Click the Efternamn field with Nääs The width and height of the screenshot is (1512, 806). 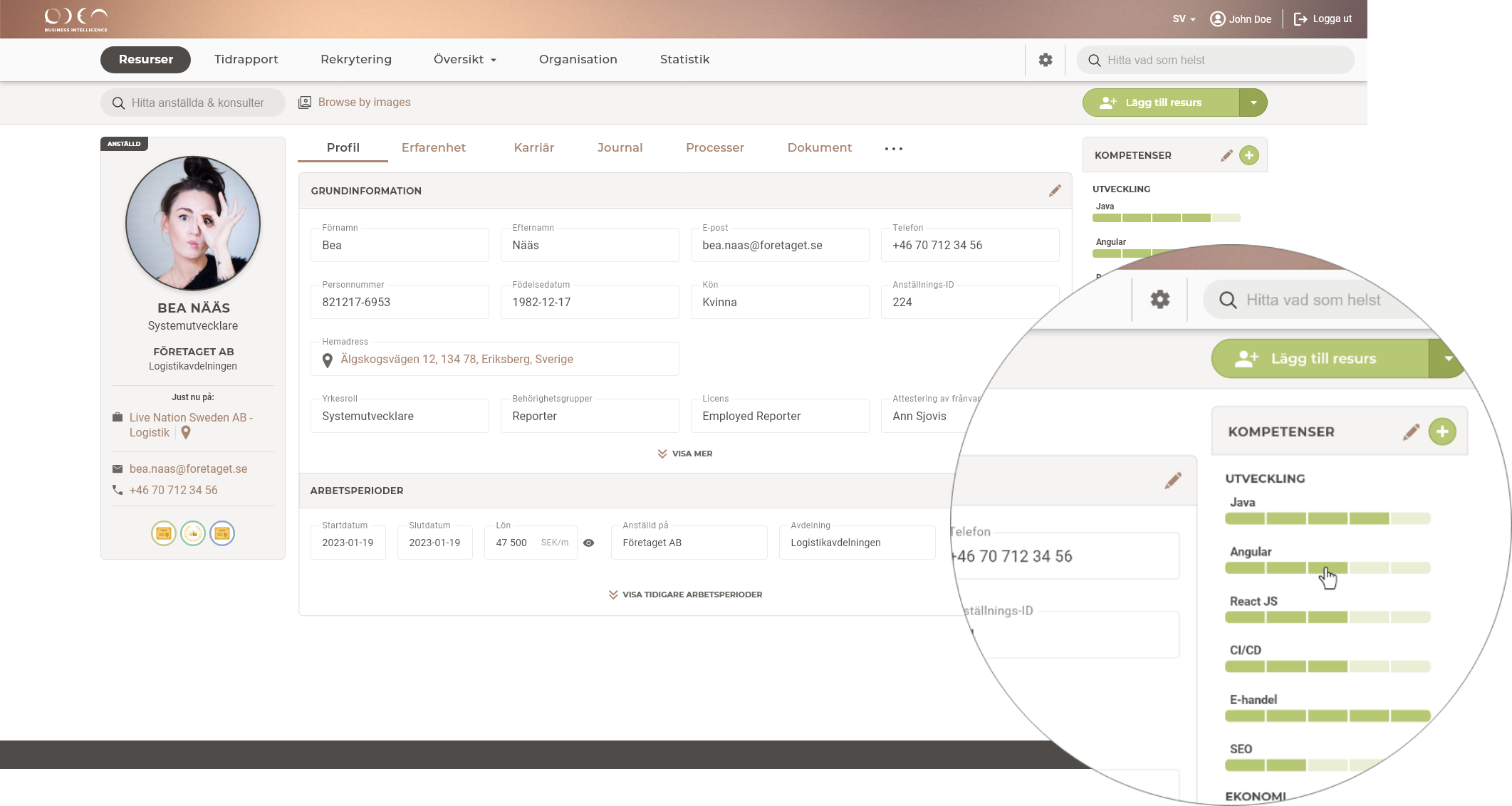[x=590, y=245]
